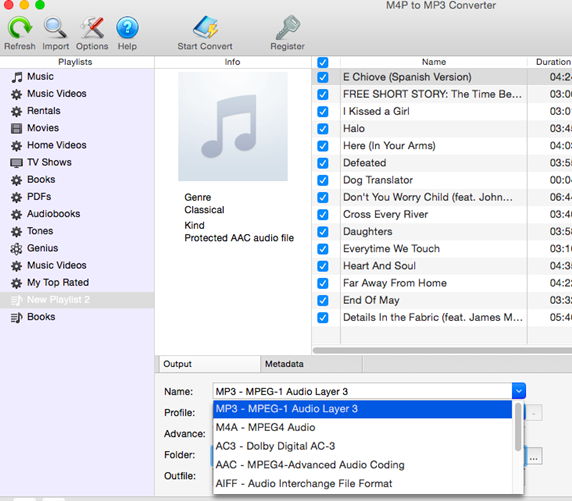Select Details In the Fabric track
572x501 pixels.
[x=441, y=317]
